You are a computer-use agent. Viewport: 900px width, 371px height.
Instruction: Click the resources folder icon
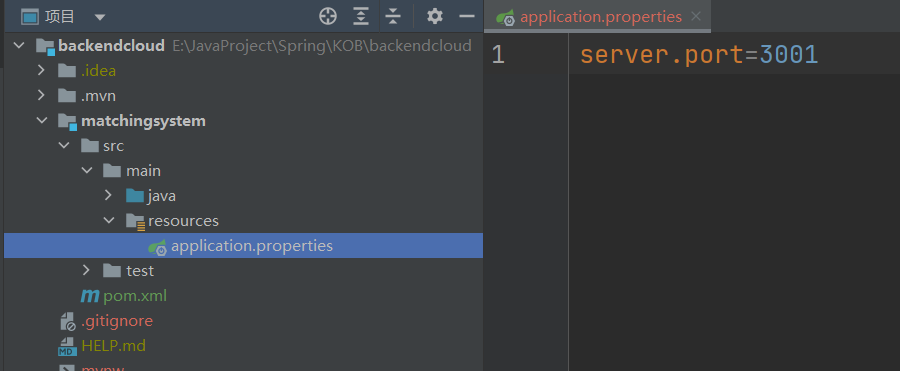tap(135, 222)
